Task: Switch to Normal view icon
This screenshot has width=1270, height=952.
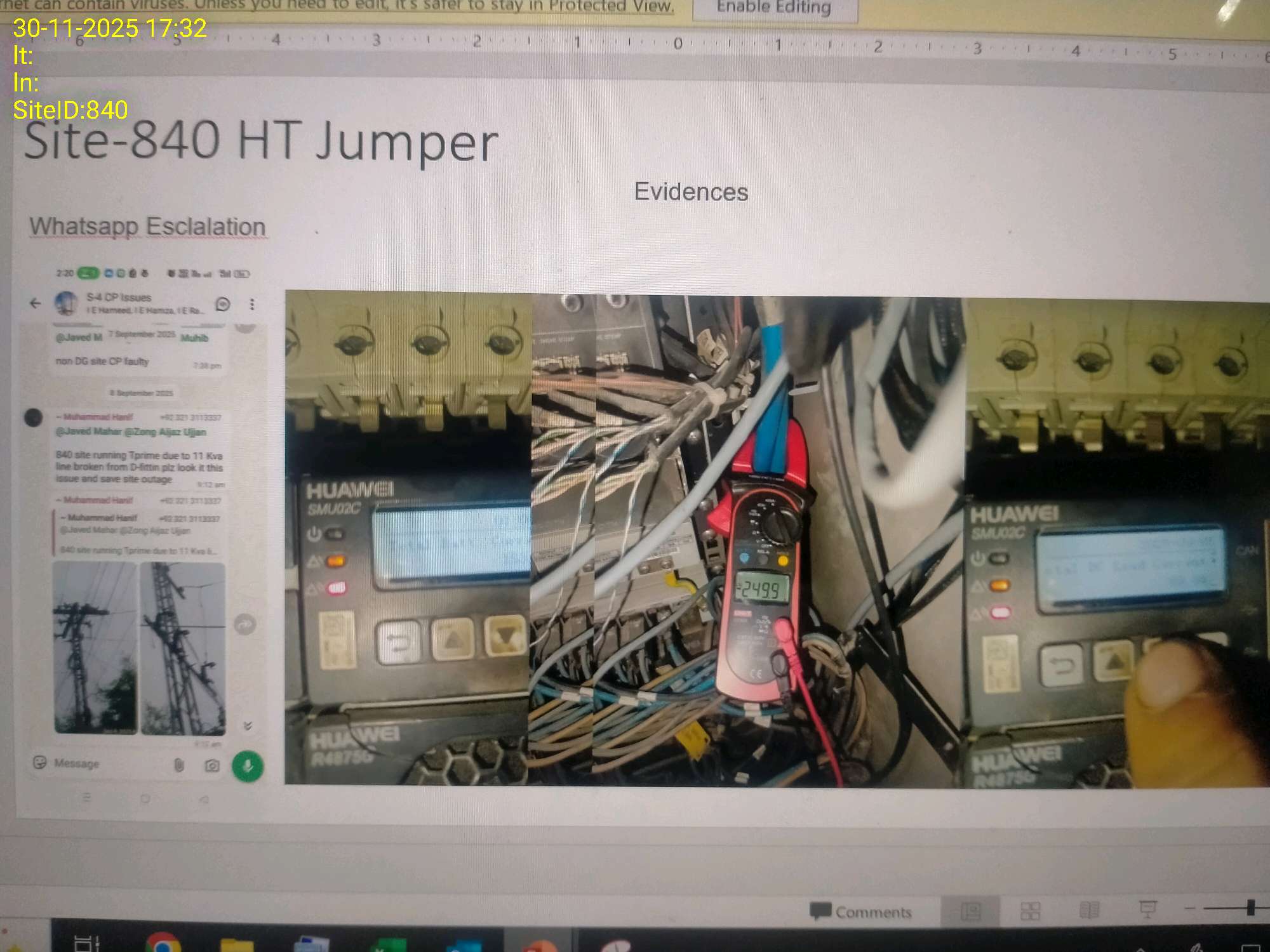Action: (x=970, y=912)
